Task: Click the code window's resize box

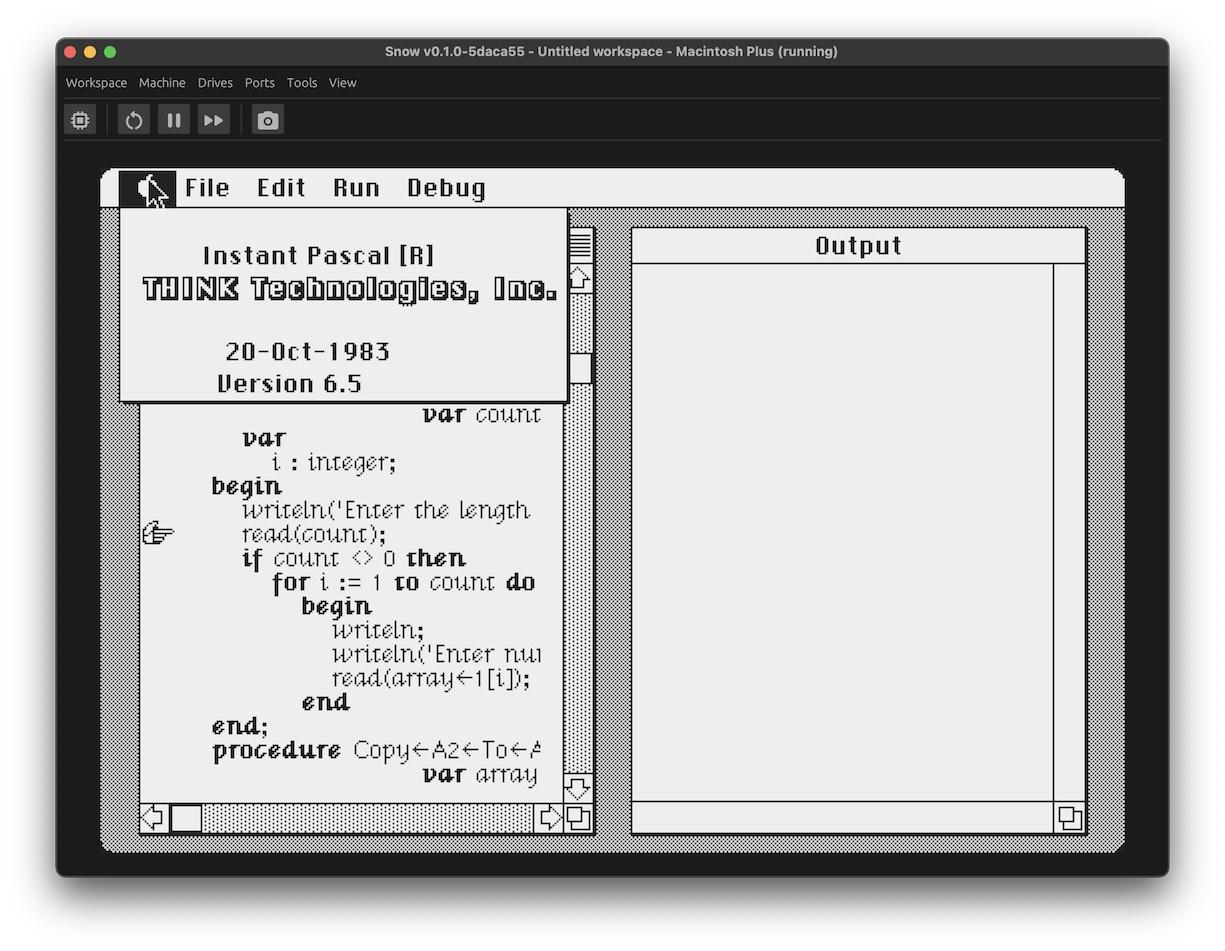Action: (579, 818)
